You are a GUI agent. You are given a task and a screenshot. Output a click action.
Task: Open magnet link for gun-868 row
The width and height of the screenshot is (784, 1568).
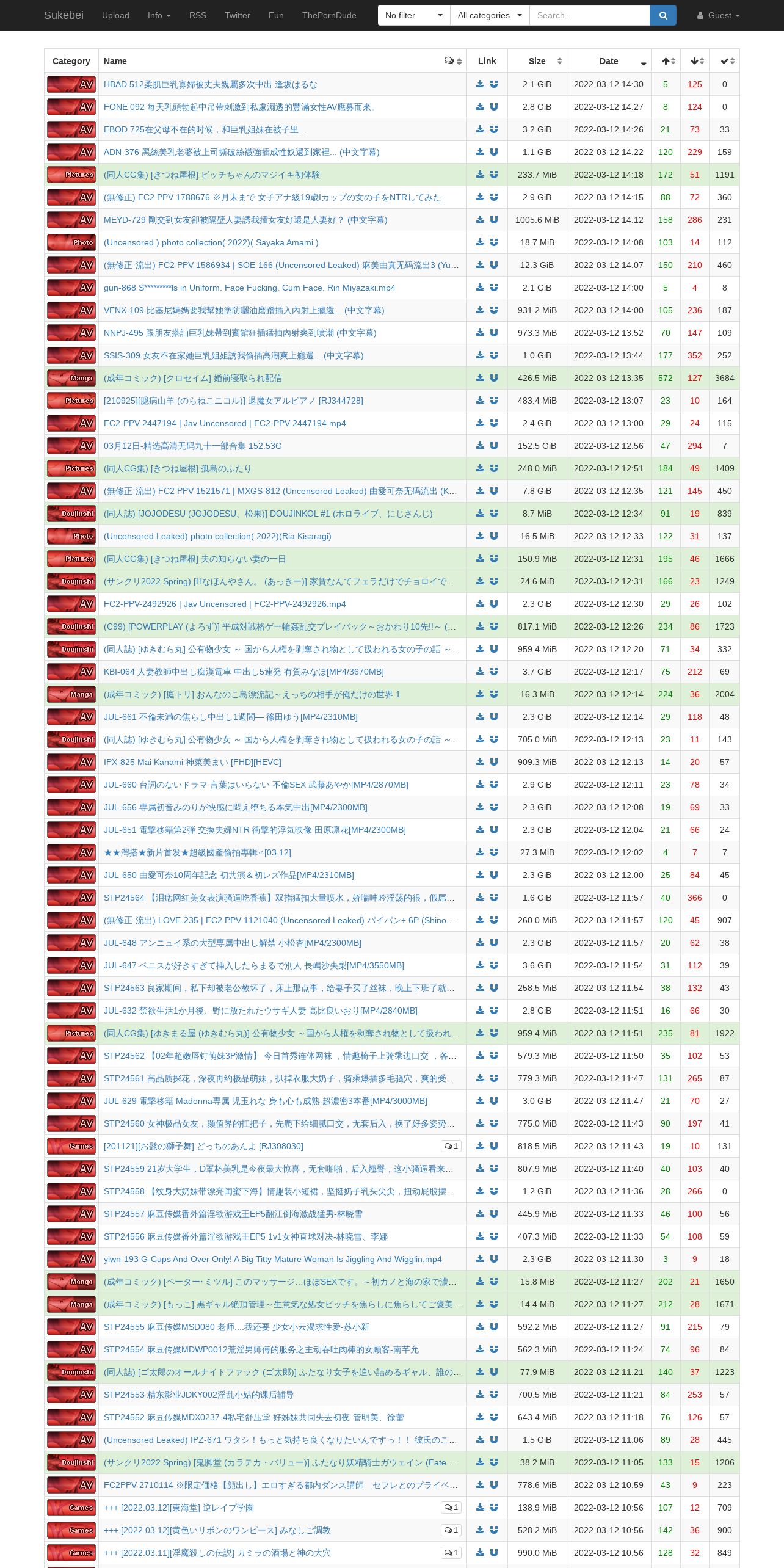[494, 288]
